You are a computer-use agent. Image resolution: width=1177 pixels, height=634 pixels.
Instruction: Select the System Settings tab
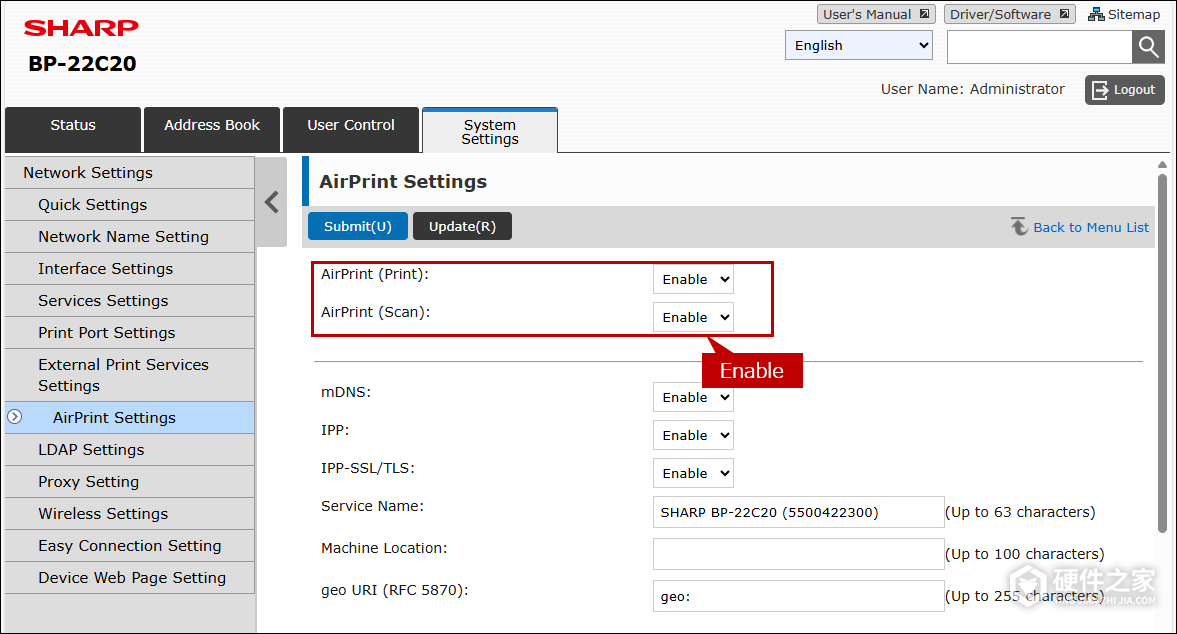pos(490,131)
